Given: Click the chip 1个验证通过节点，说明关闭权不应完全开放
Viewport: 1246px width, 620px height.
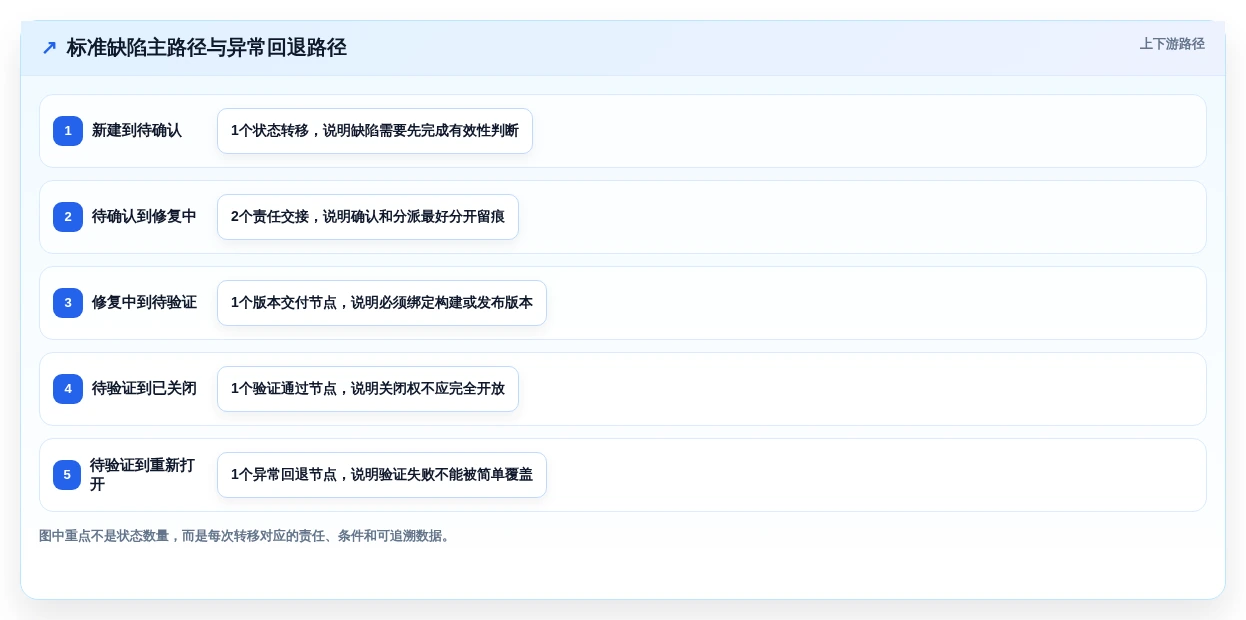Looking at the screenshot, I should [x=368, y=389].
